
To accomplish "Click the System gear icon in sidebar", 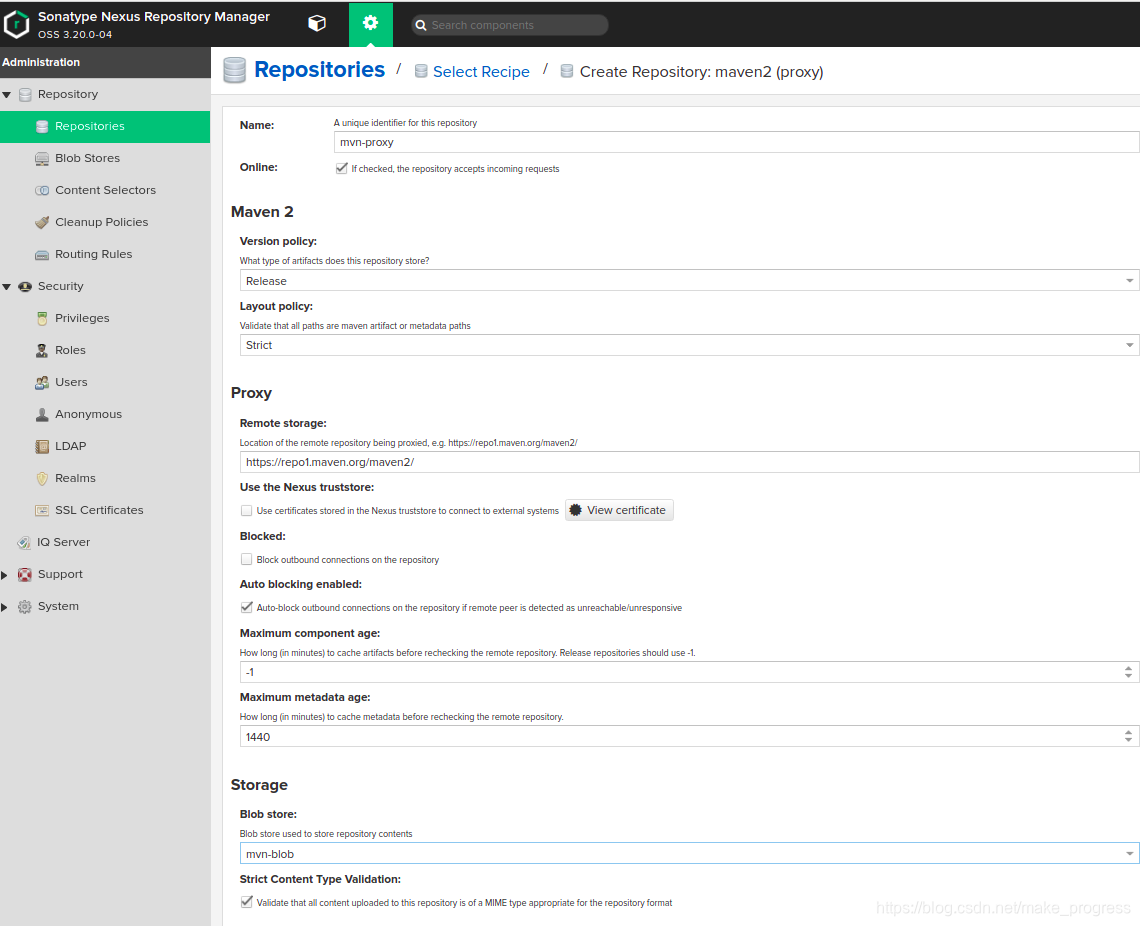I will tap(25, 606).
